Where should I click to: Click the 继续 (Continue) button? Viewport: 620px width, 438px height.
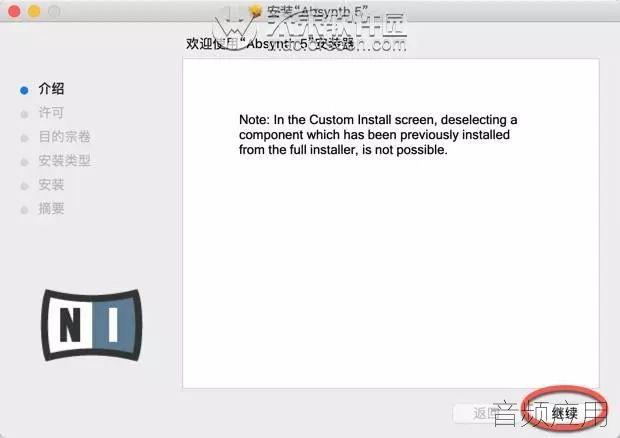coord(565,413)
